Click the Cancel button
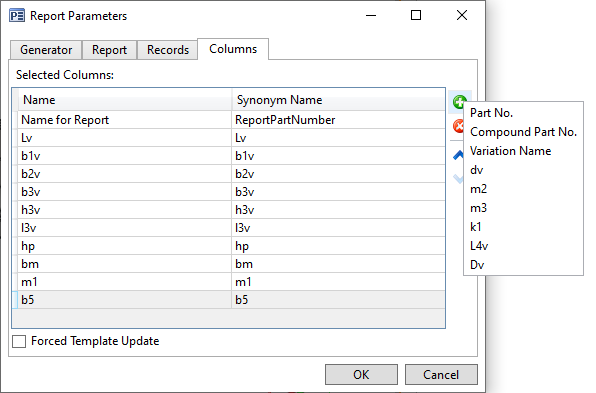The width and height of the screenshot is (596, 393). pyautogui.click(x=441, y=374)
